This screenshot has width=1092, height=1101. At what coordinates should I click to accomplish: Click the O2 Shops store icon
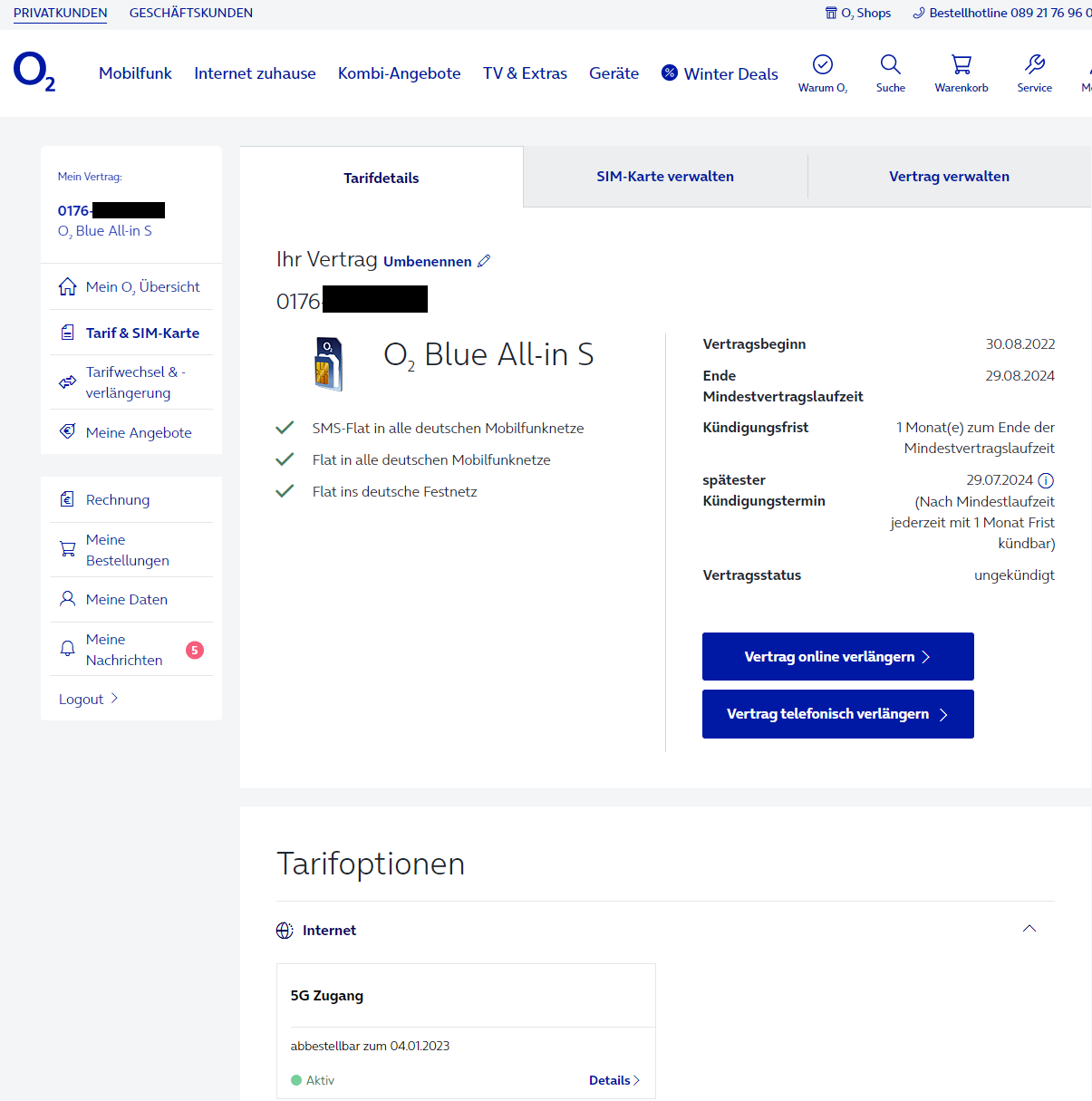click(831, 13)
